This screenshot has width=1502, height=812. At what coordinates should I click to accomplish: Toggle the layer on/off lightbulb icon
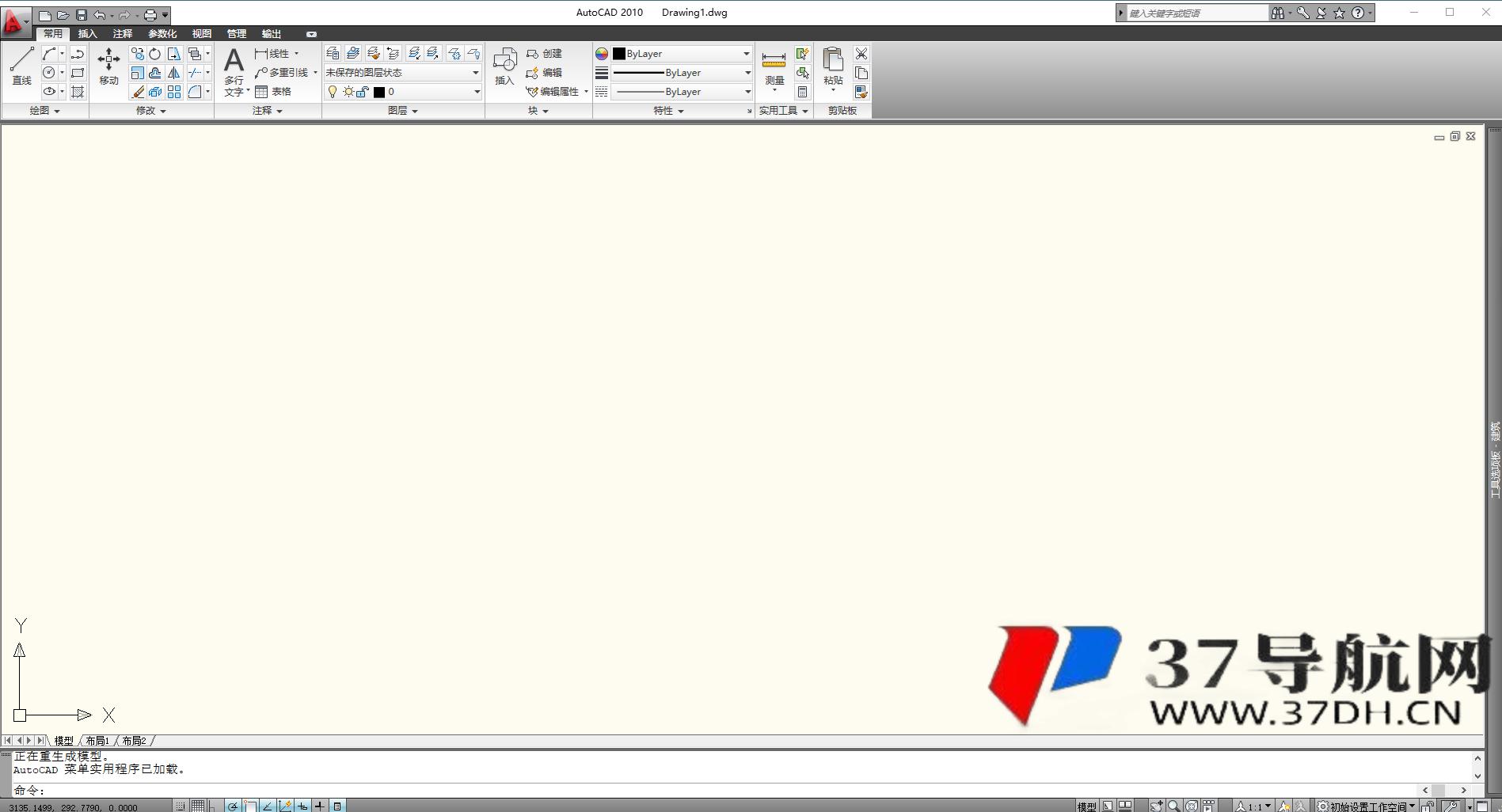(333, 92)
